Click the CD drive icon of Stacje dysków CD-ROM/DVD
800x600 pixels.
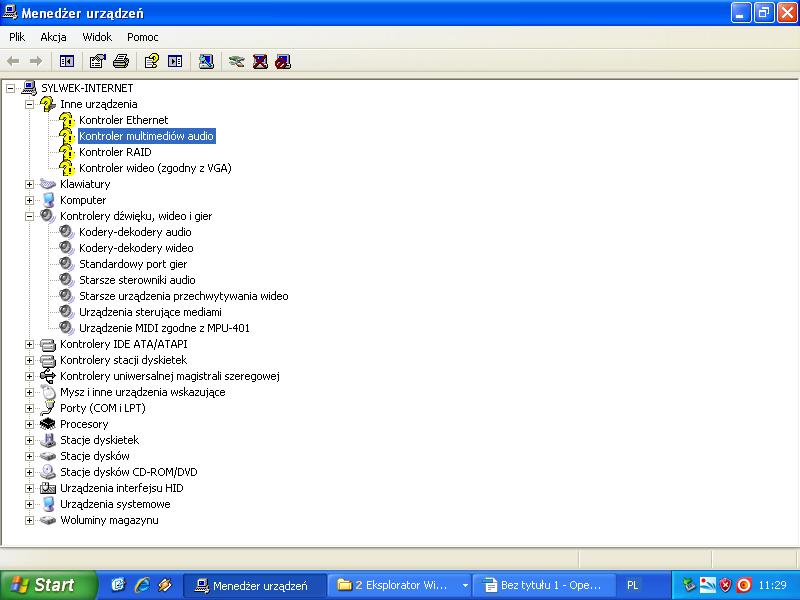[x=48, y=472]
